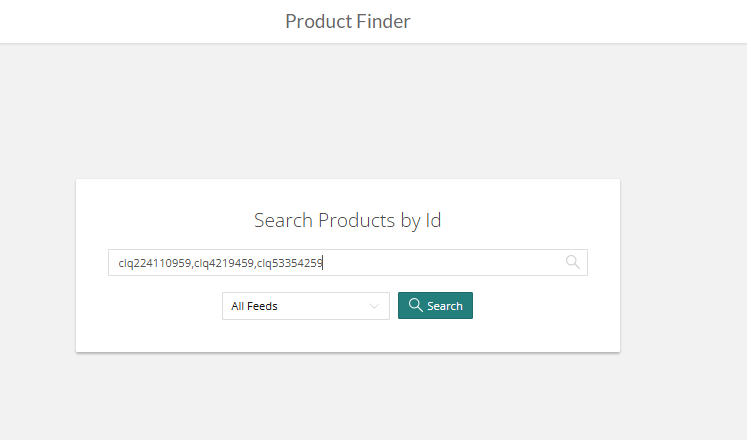Click the empty part of the ID field
Image resolution: width=747 pixels, height=440 pixels.
tap(443, 262)
